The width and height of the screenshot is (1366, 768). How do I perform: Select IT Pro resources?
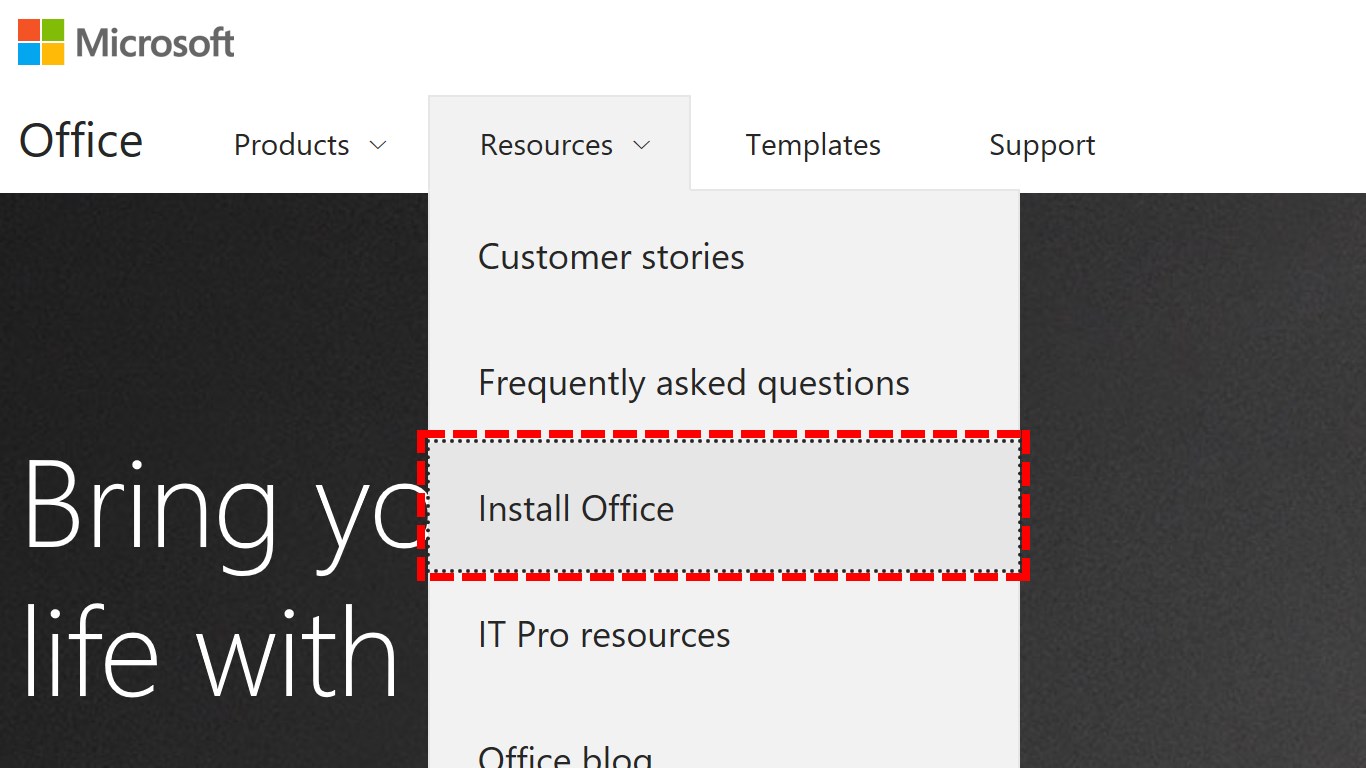(604, 635)
